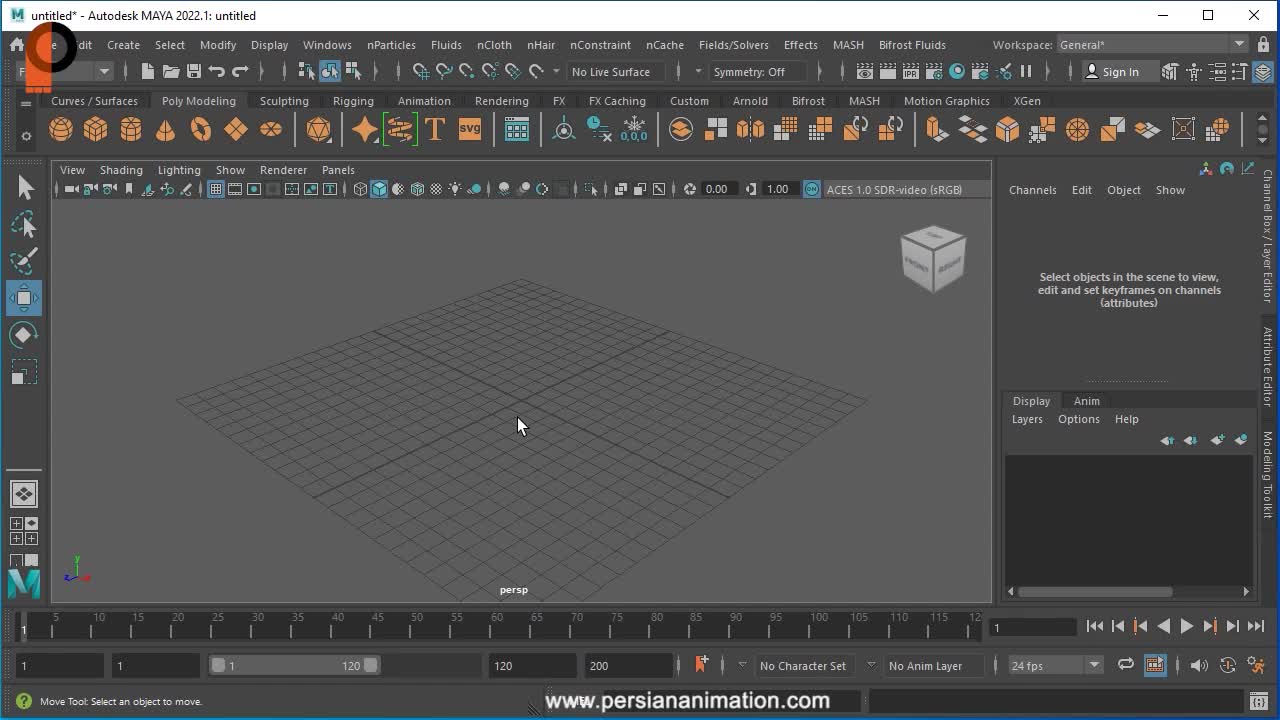Activate the Lasso selection tool

[x=24, y=225]
